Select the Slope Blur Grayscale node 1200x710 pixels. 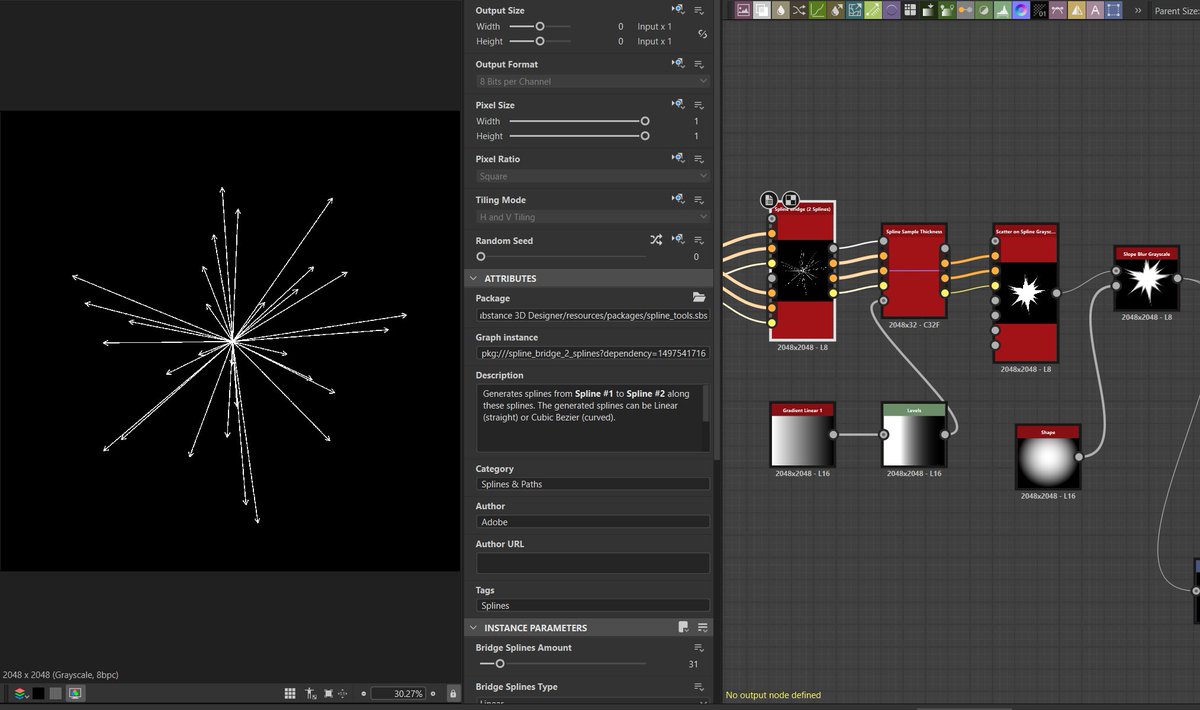tap(1146, 279)
